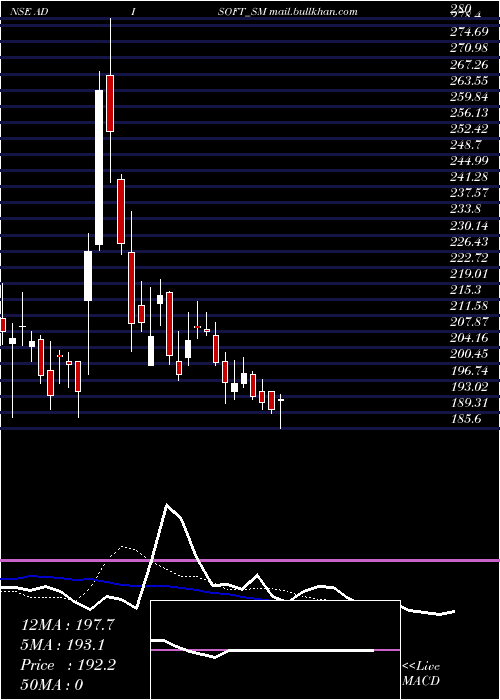Viewport: 500px width, 700px height.
Task: Select the 244.99 price level label
Action: coord(468,161)
